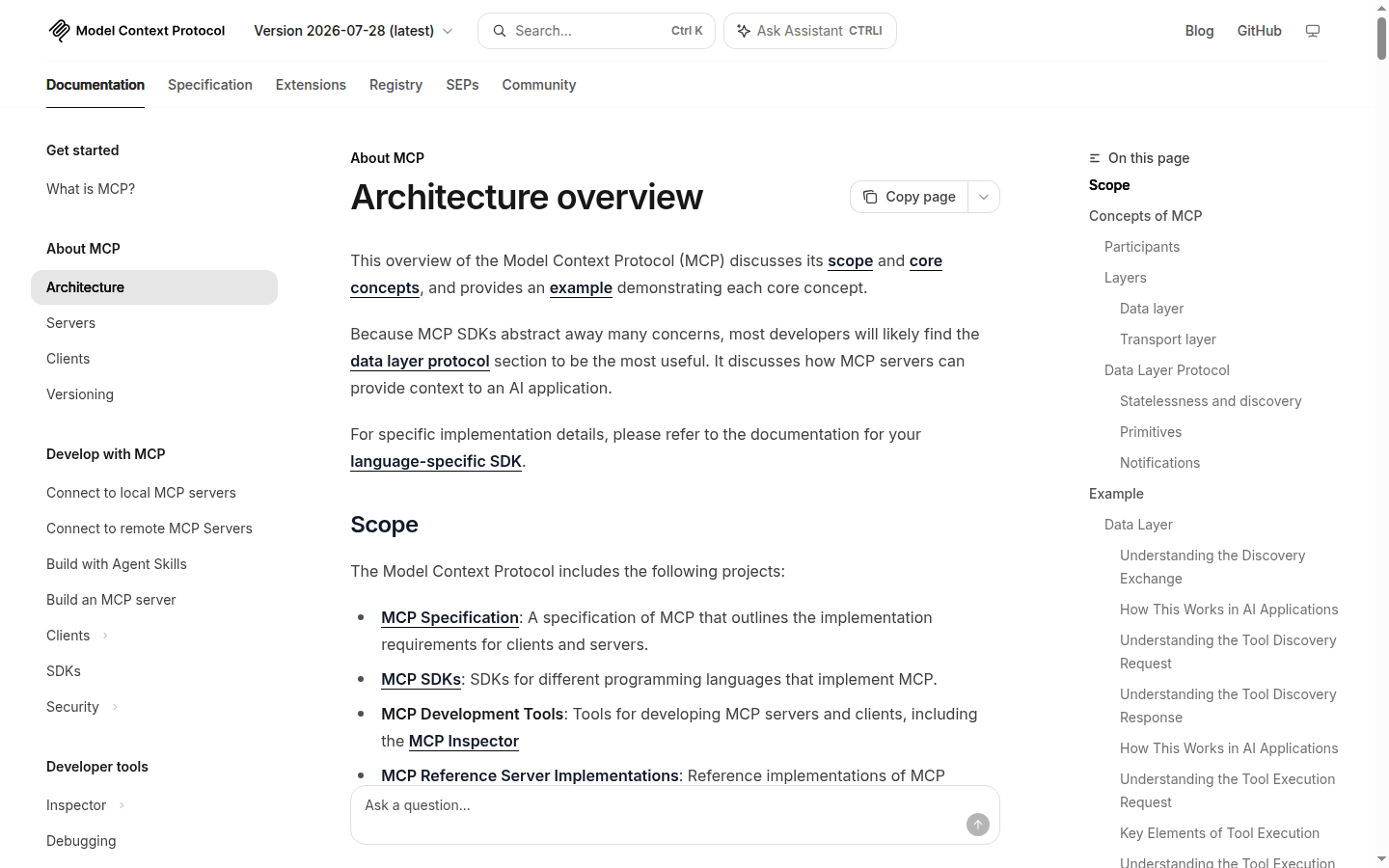Open the version selector dropdown
The image size is (1389, 868).
coord(353,31)
